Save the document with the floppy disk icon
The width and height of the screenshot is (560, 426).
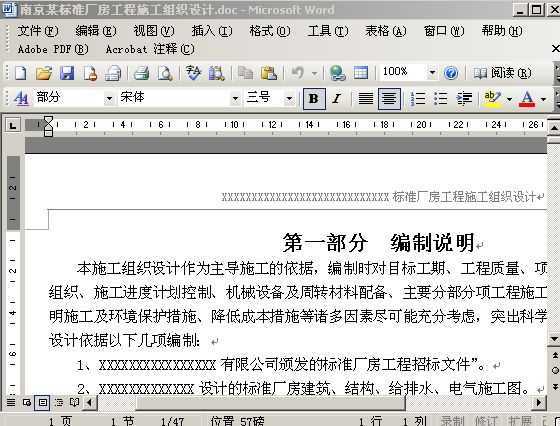pyautogui.click(x=67, y=73)
